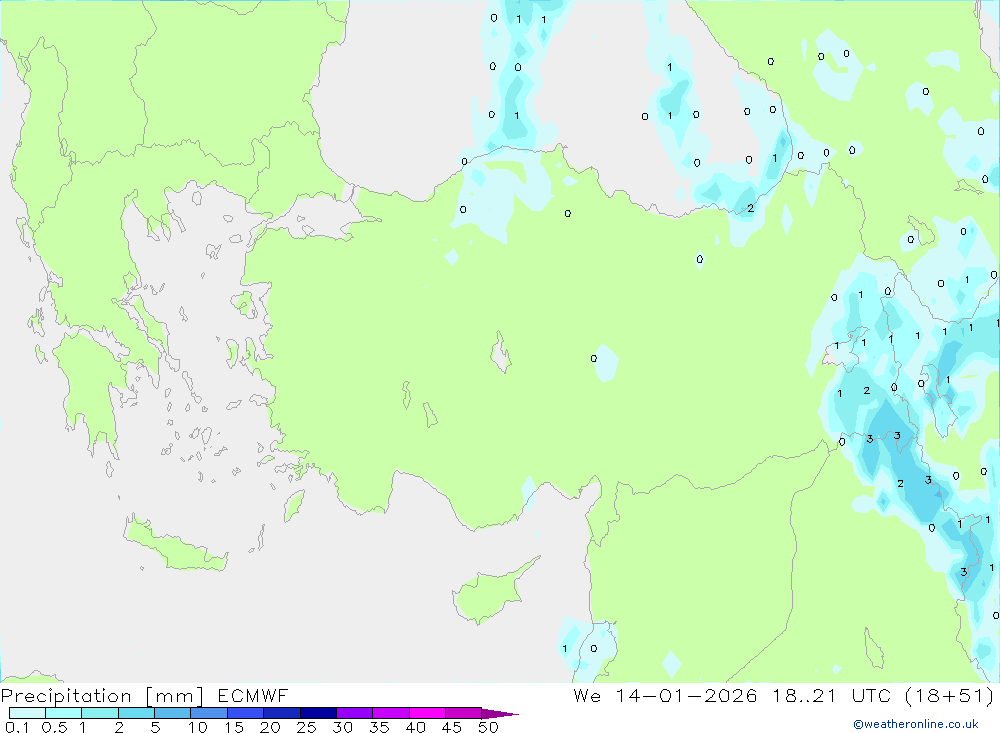Select the legend swatch between 5 and 10
This screenshot has width=1000, height=733.
pyautogui.click(x=172, y=713)
